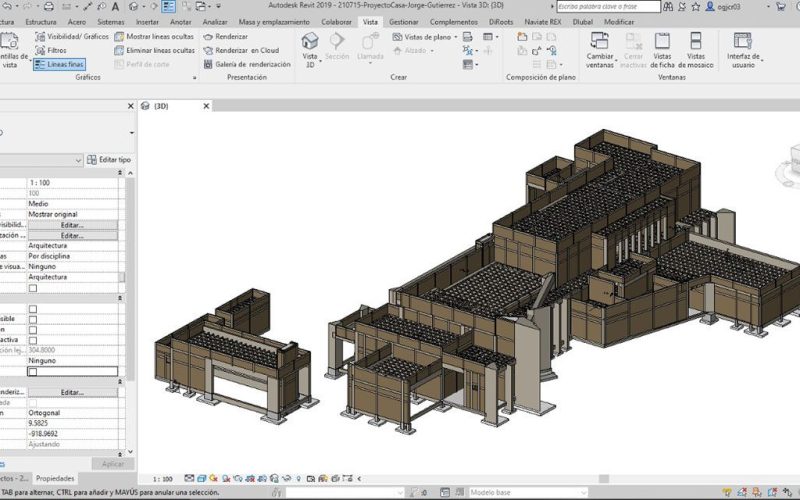This screenshot has height=500, width=800.
Task: Switch to Propiedades panel tab
Action: click(55, 479)
